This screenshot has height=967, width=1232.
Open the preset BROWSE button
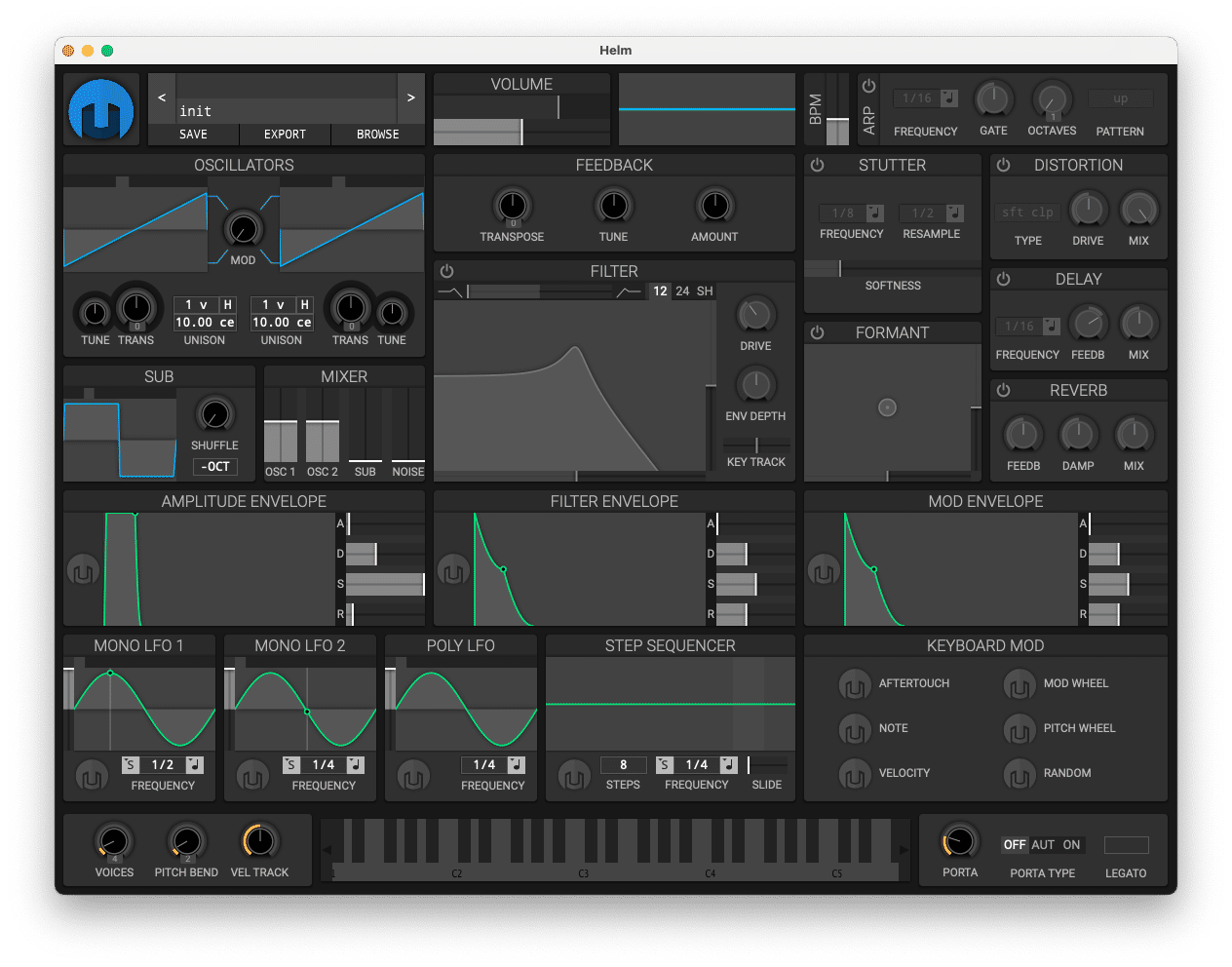point(378,135)
